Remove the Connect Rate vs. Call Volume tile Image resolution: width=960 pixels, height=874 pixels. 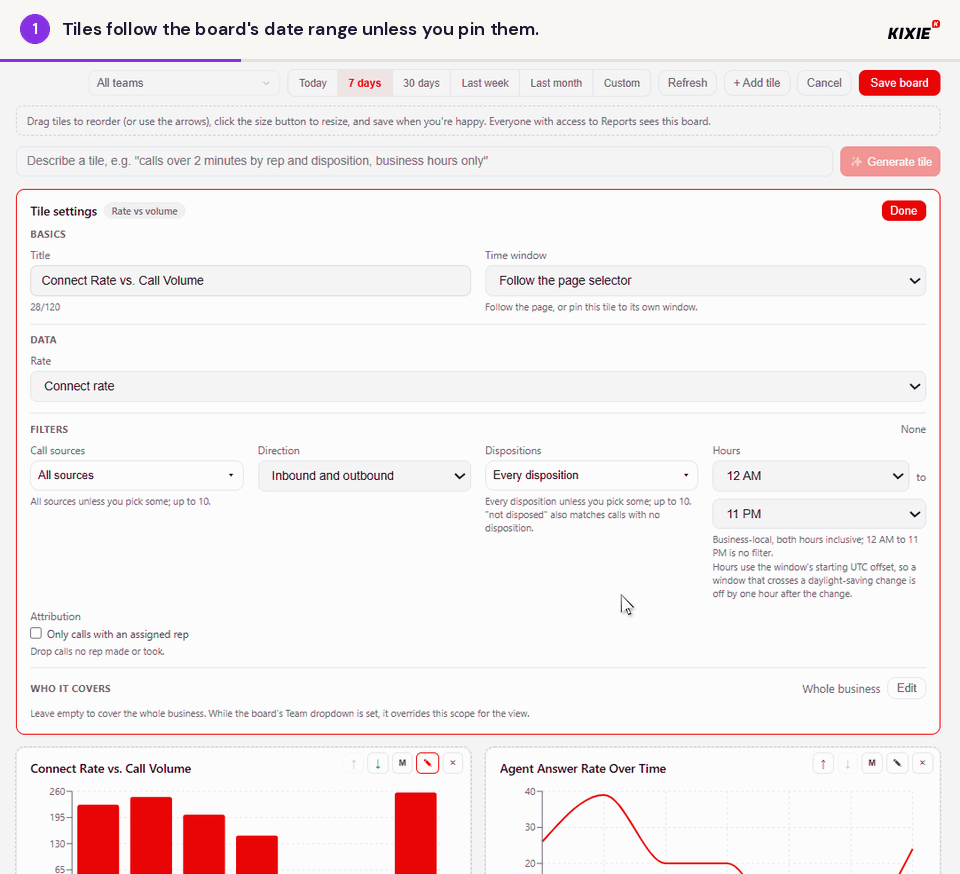tap(452, 763)
